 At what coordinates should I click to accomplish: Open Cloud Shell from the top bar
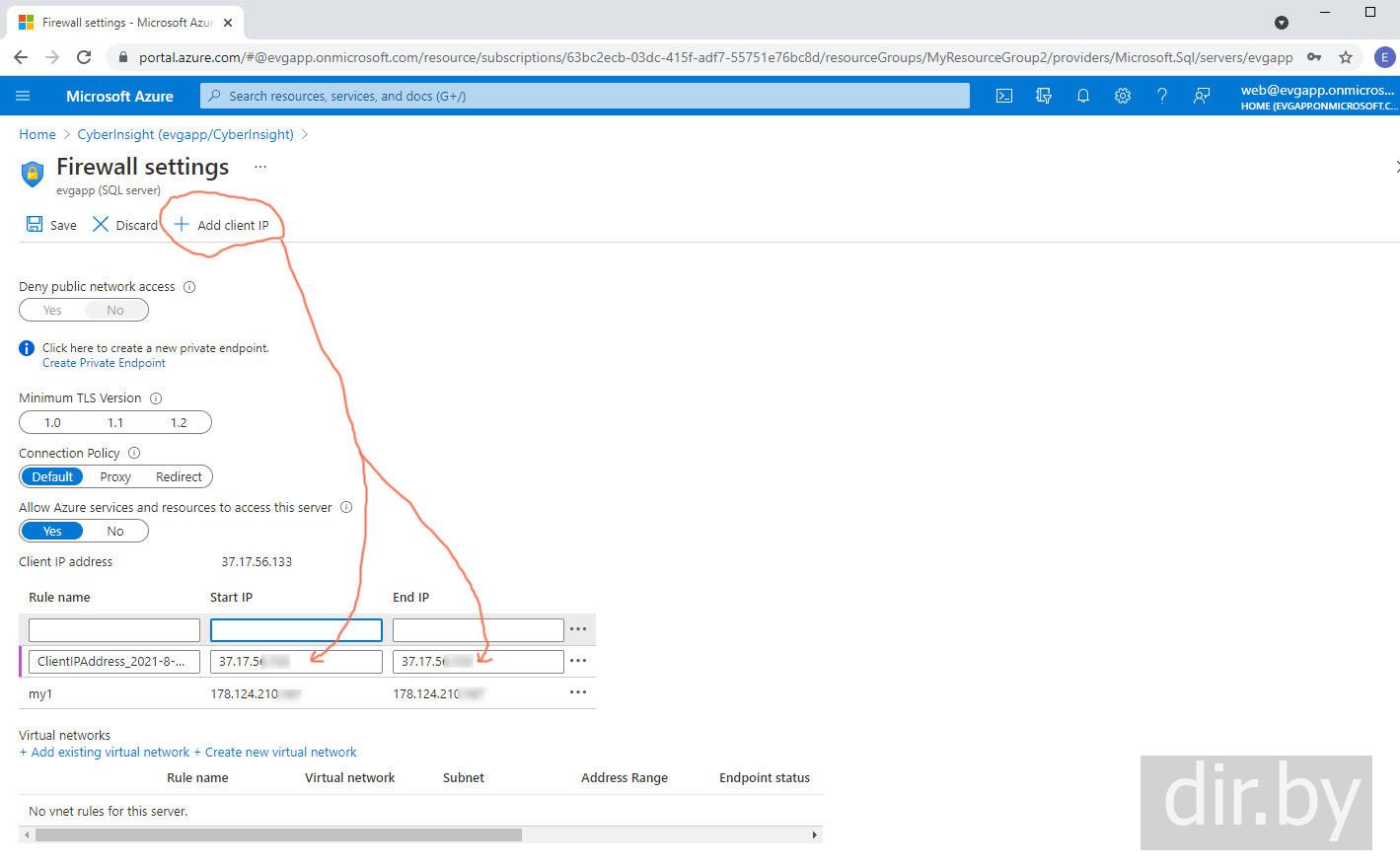click(x=1003, y=96)
